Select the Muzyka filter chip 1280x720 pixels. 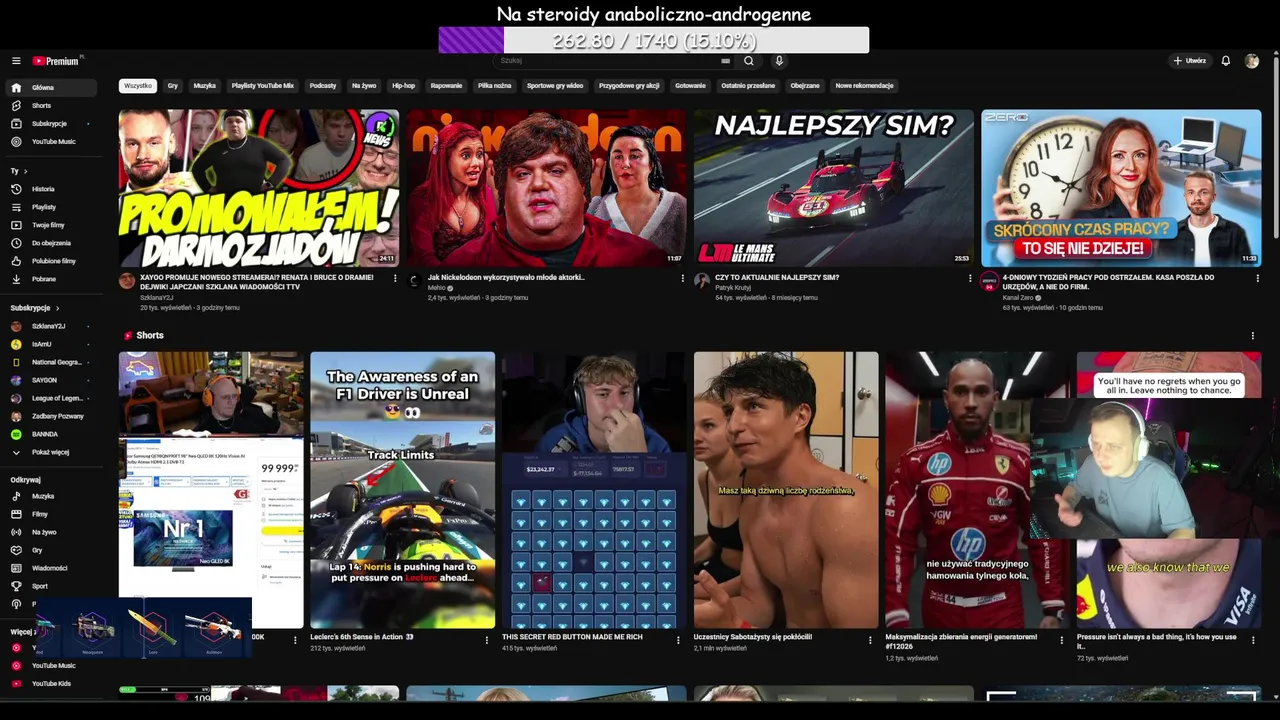(x=205, y=86)
